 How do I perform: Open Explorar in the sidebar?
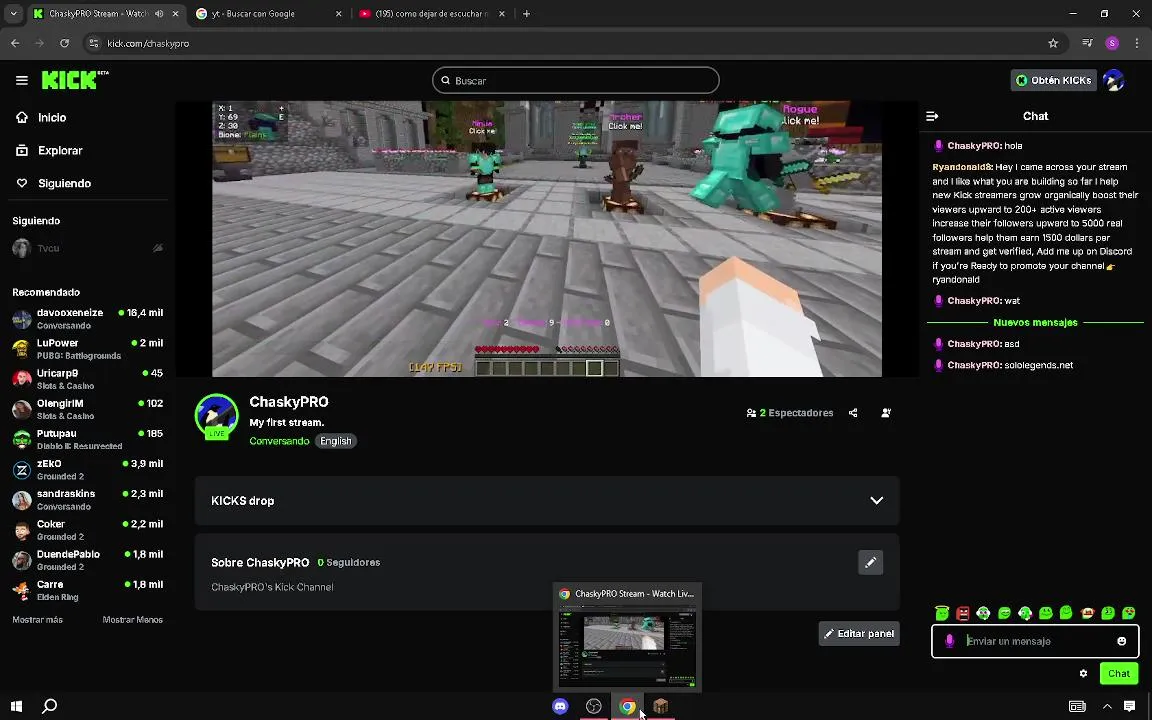60,151
